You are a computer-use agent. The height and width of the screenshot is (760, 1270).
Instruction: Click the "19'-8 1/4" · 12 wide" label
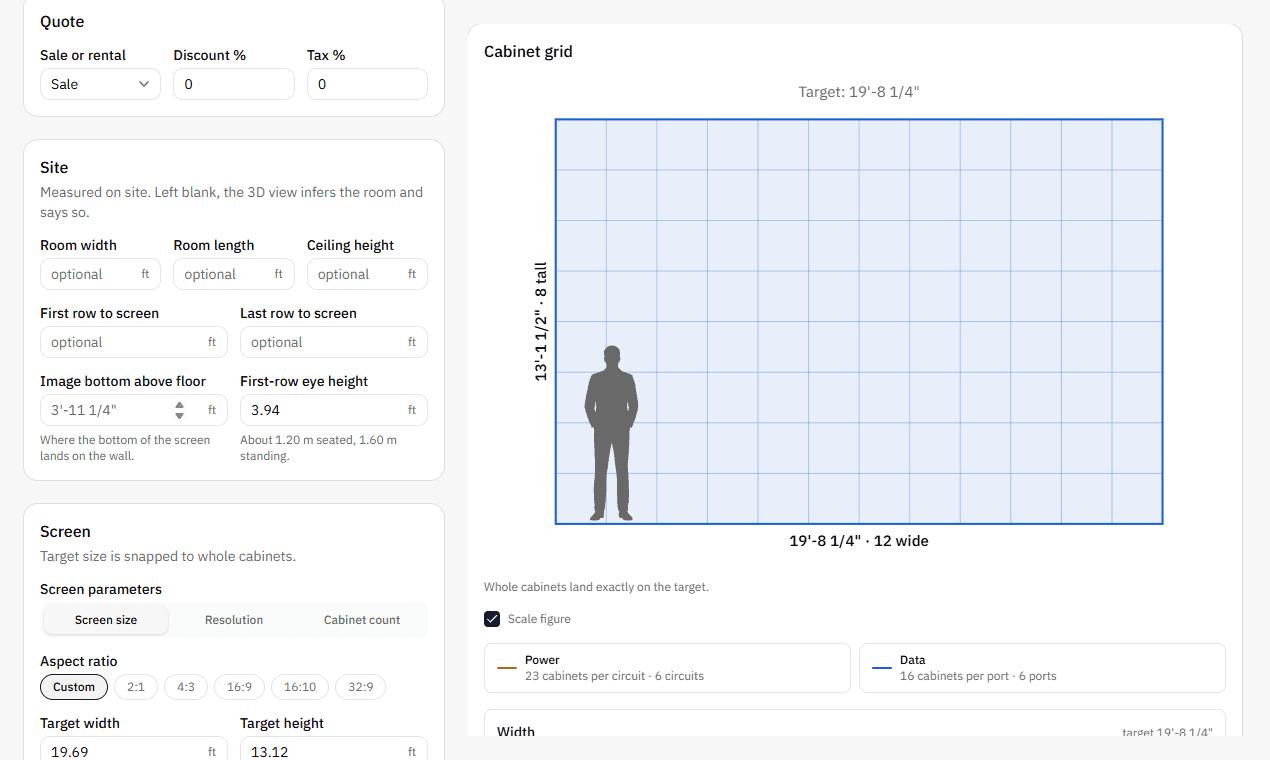coord(859,541)
